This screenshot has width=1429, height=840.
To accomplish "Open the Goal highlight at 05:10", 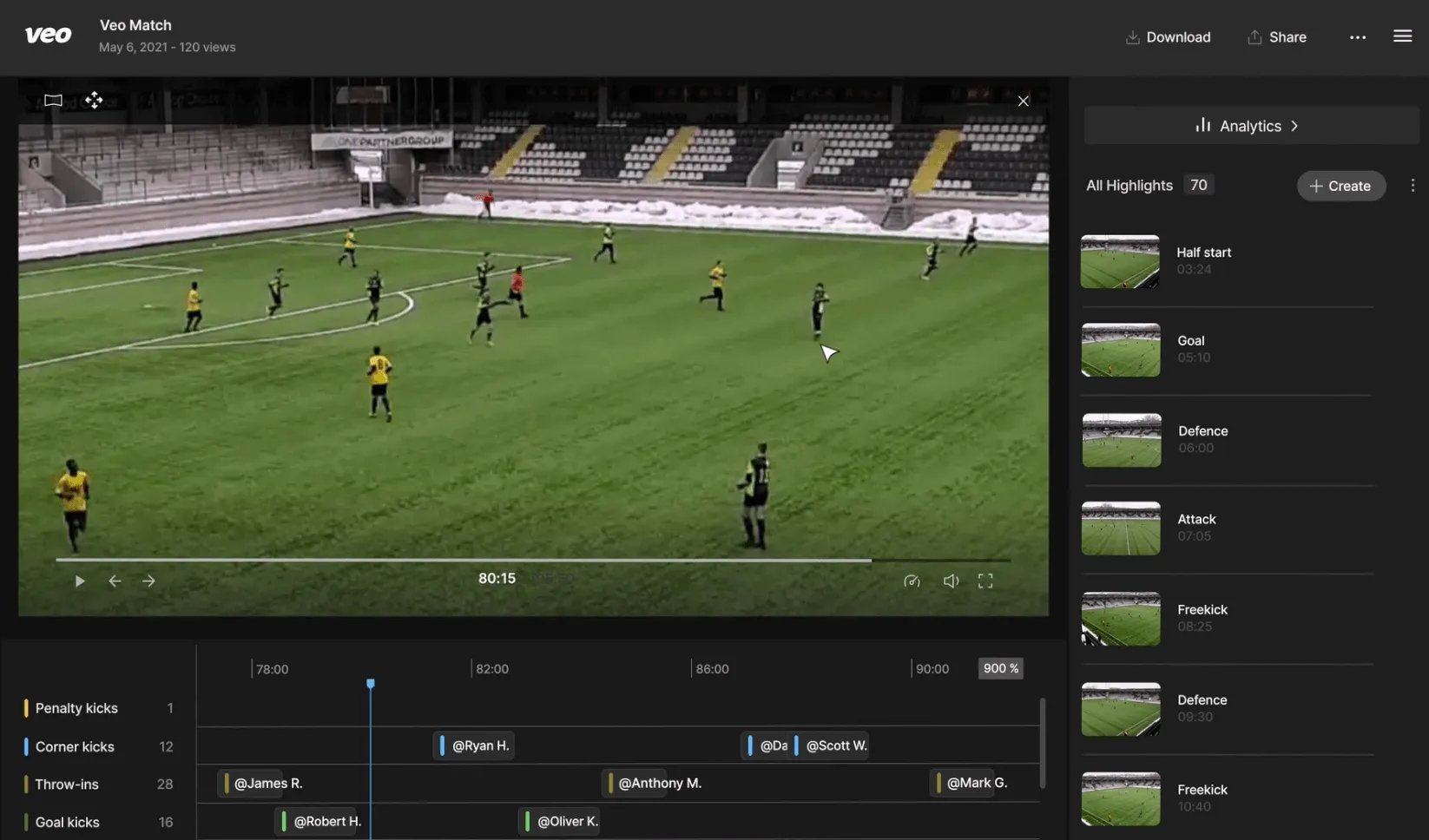I will coord(1226,349).
